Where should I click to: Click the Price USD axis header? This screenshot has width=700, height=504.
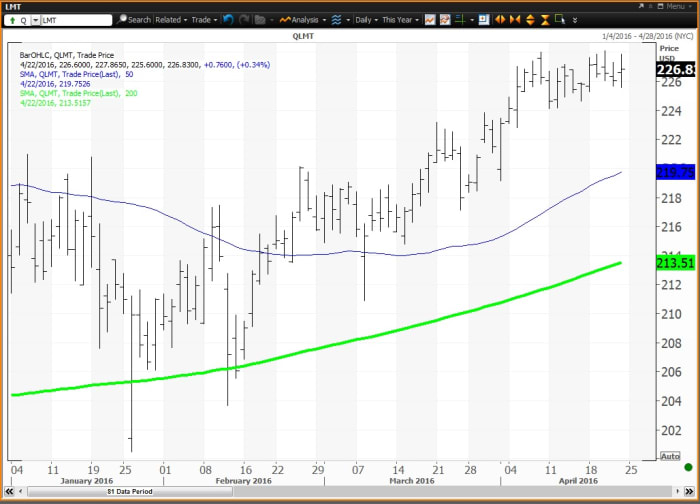coord(669,54)
